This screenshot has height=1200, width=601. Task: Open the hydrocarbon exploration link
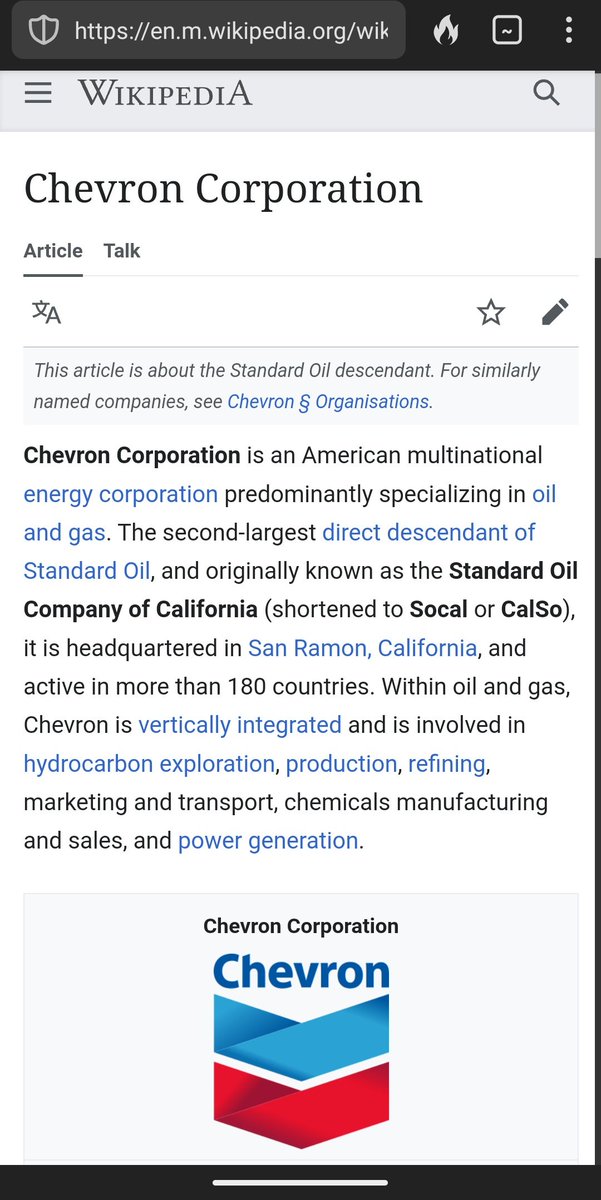148,764
